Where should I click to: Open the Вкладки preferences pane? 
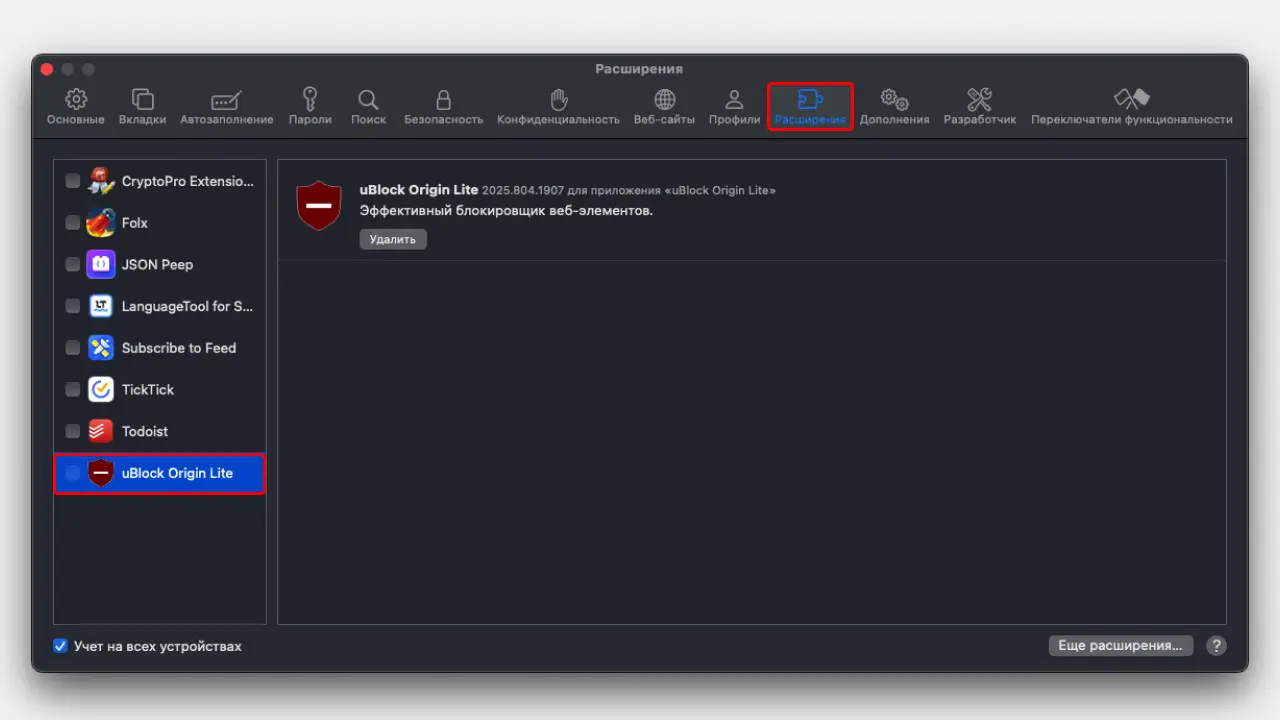pyautogui.click(x=142, y=107)
